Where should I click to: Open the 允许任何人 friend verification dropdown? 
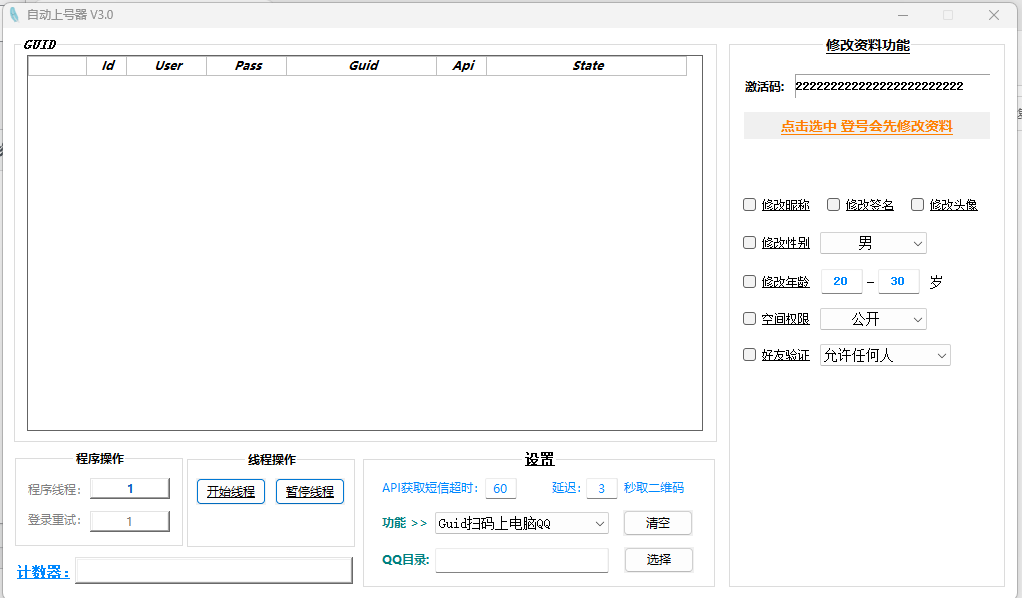885,355
